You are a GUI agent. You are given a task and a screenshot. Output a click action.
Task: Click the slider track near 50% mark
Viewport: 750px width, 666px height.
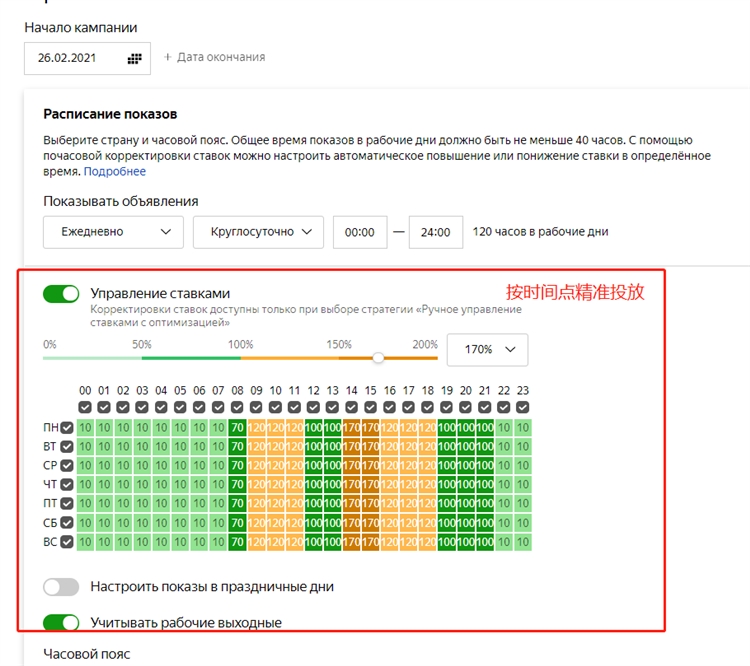tap(142, 358)
